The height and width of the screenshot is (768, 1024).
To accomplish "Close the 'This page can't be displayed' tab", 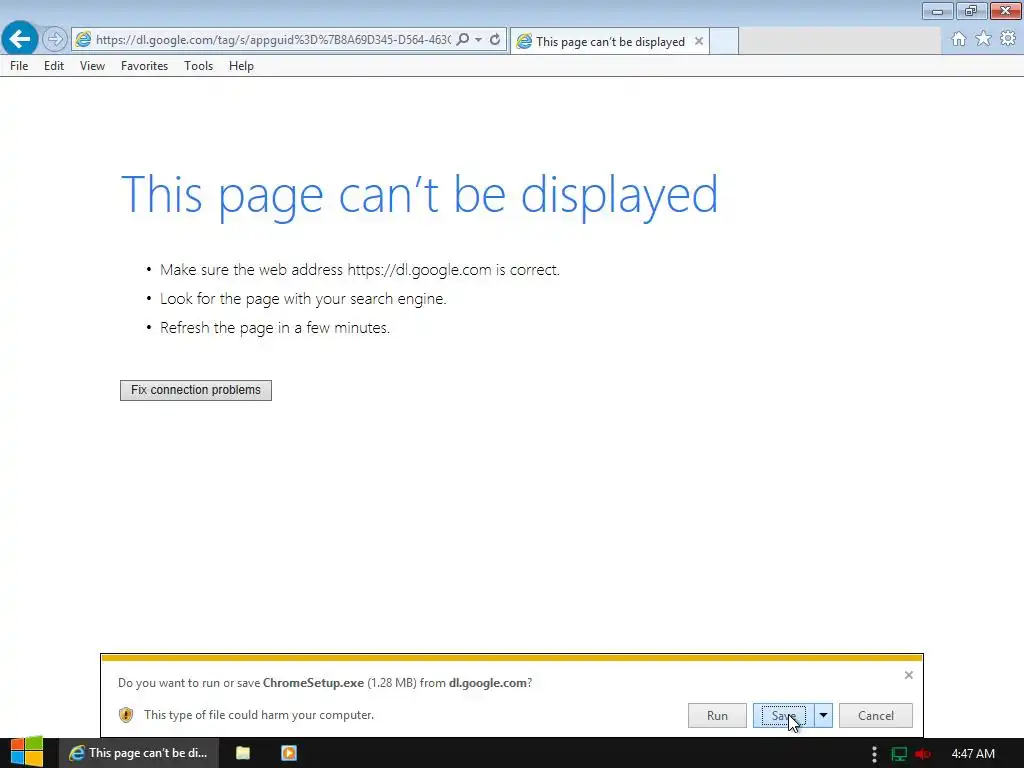I will click(x=699, y=41).
